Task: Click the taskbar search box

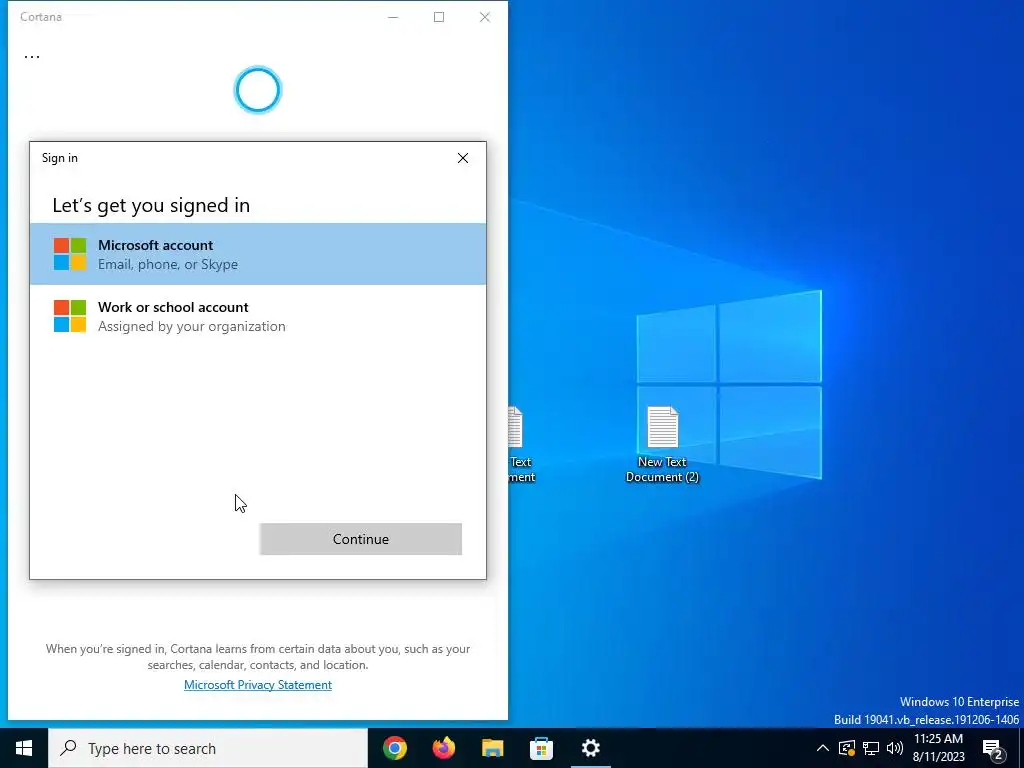Action: coord(208,748)
